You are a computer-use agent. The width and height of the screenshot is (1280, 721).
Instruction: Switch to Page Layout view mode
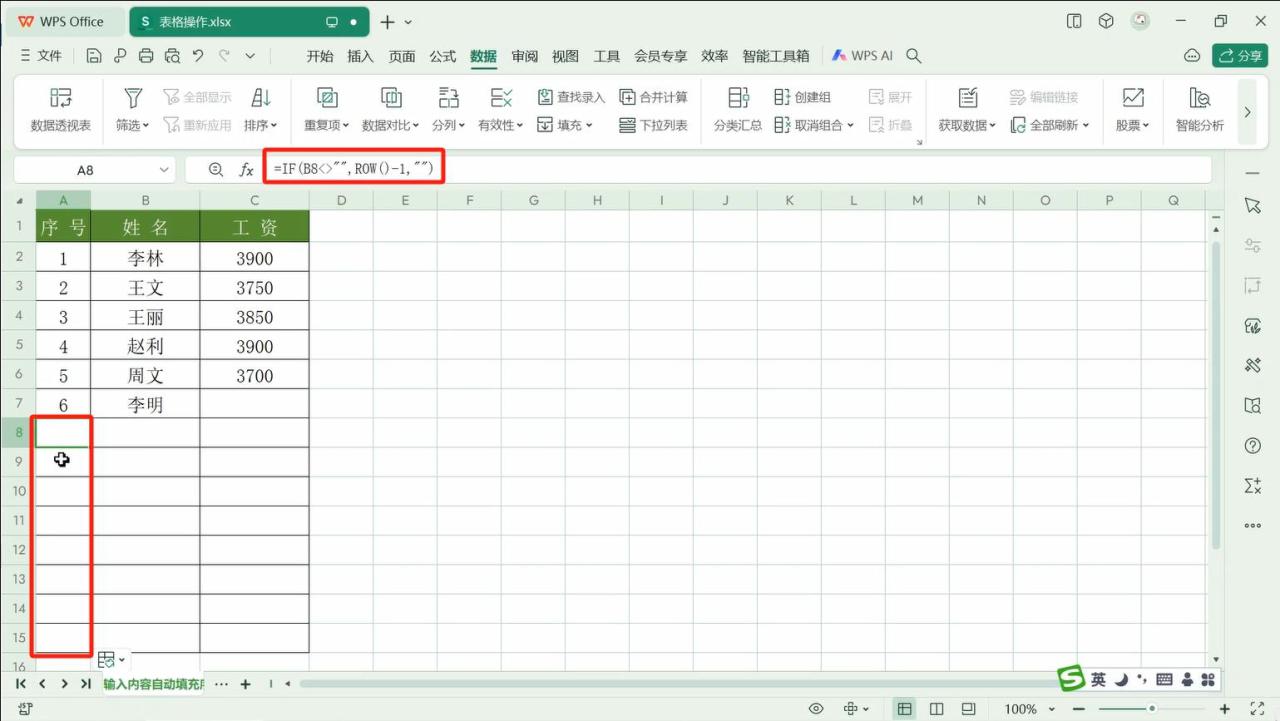(936, 709)
